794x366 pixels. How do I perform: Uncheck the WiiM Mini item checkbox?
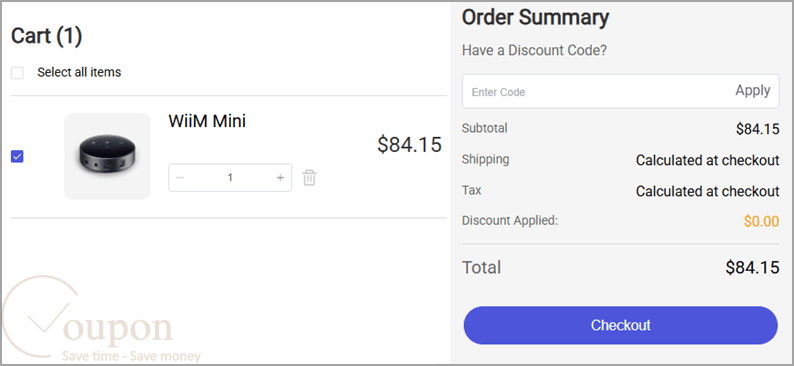17,156
